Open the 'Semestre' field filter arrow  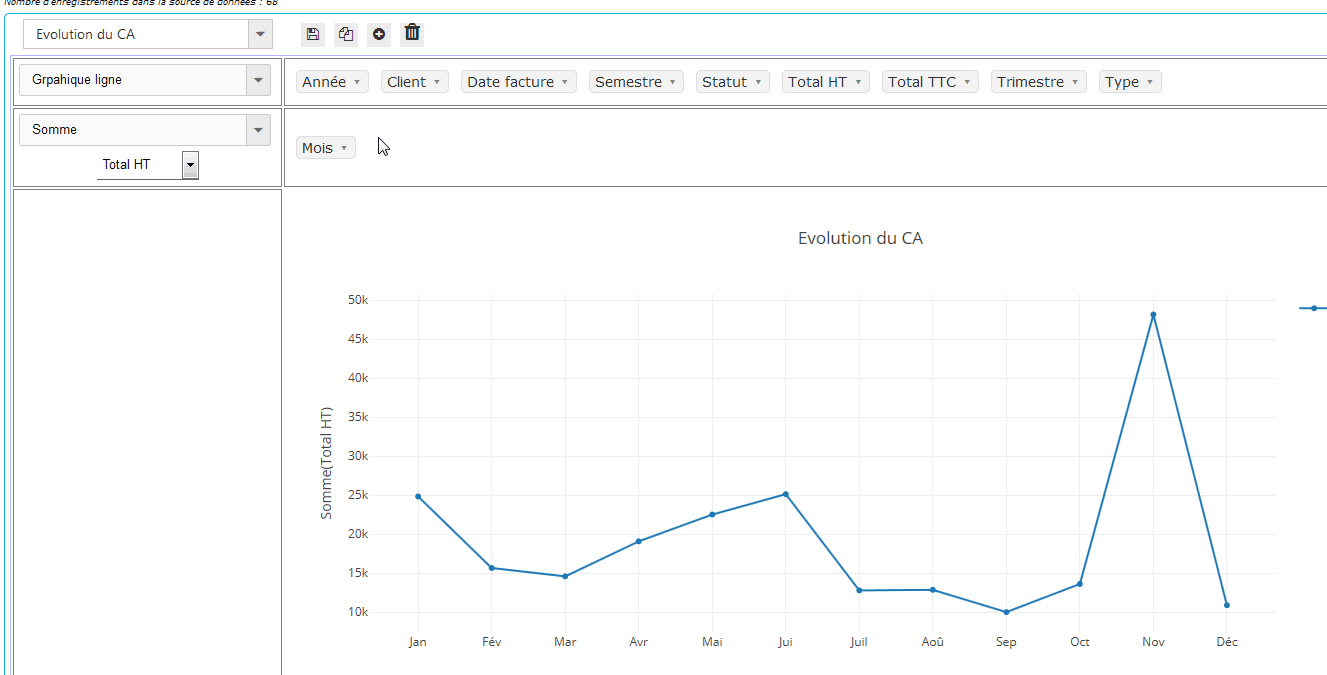[x=673, y=83]
